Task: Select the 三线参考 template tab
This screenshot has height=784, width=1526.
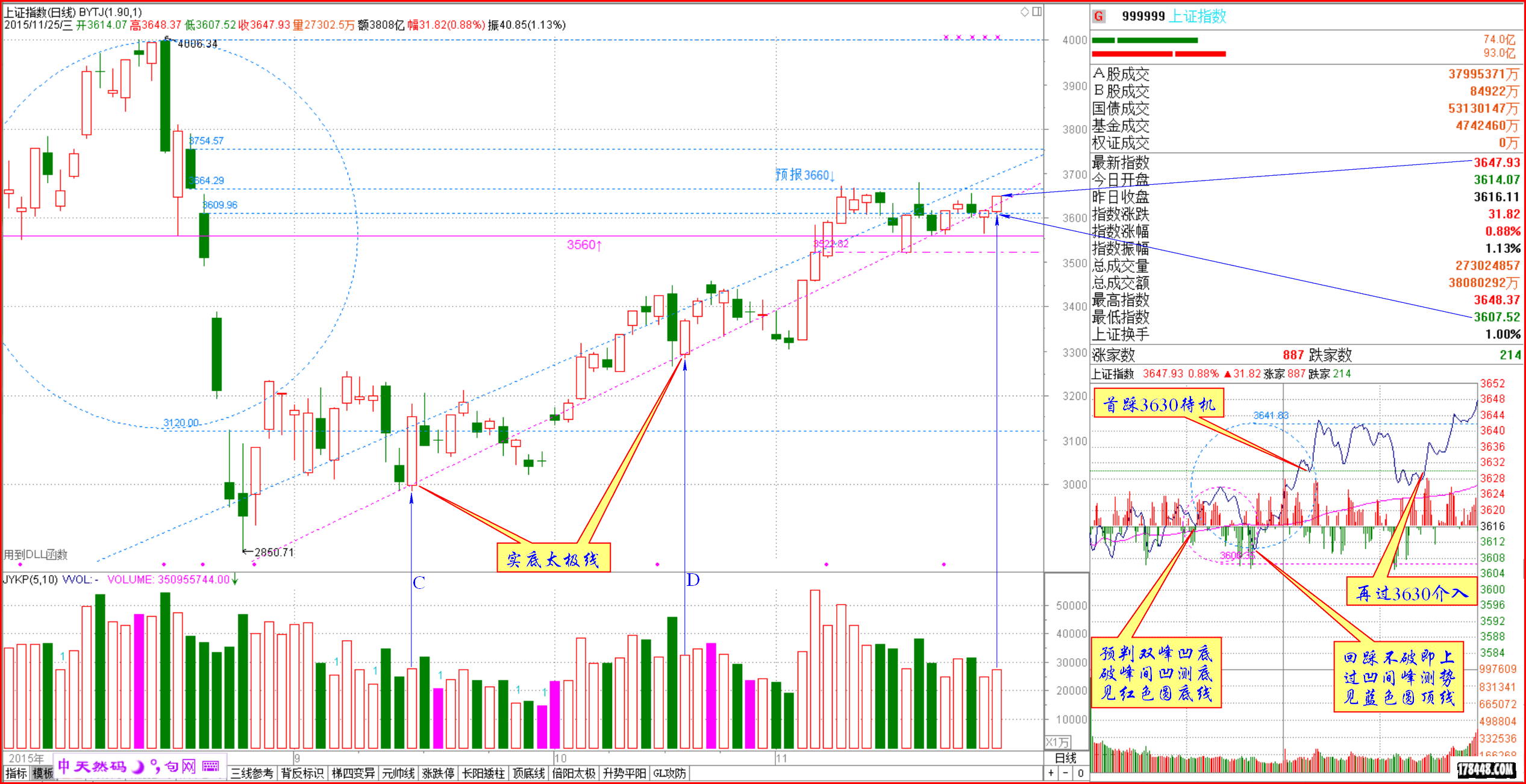Action: click(252, 773)
